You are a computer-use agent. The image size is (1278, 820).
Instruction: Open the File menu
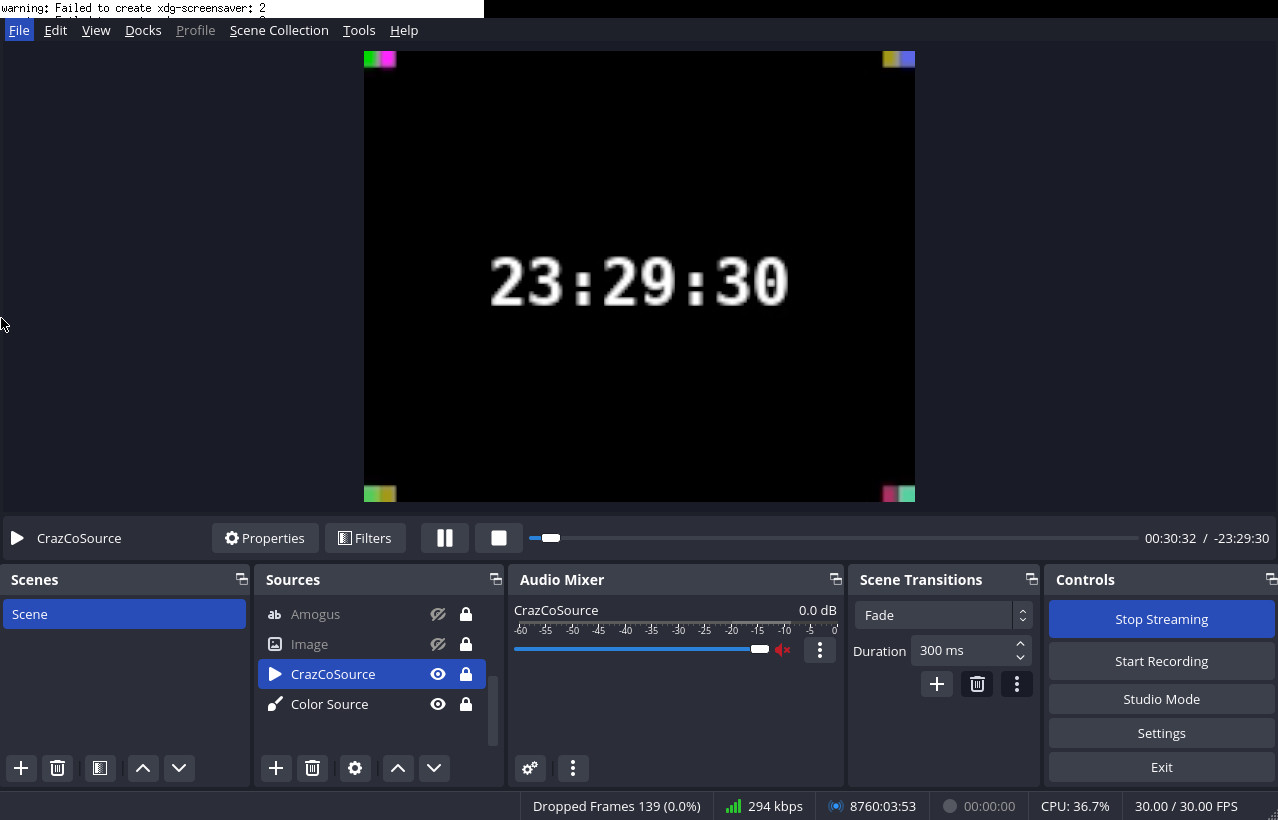[19, 30]
